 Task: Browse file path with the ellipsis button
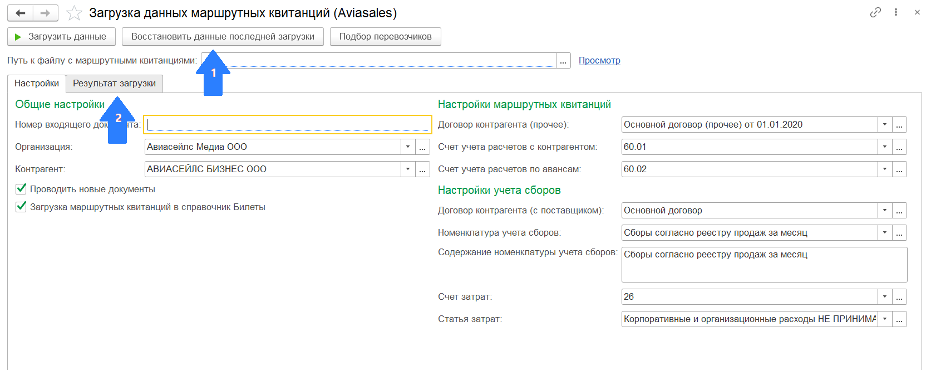click(x=564, y=60)
